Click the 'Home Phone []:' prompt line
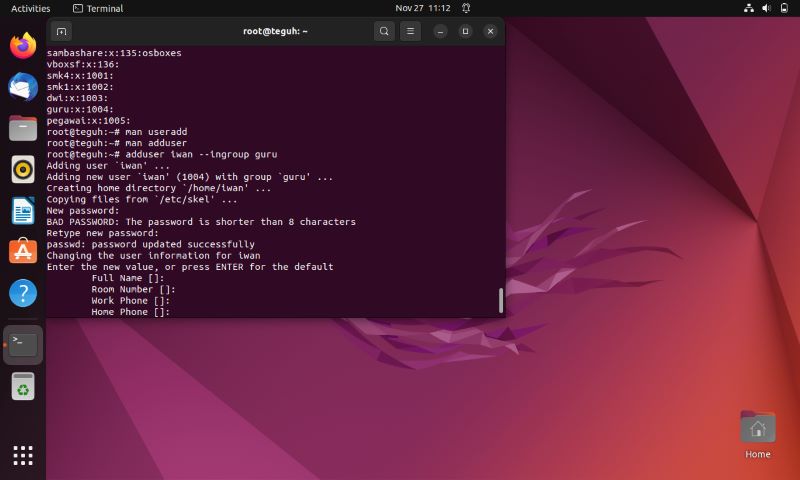 click(131, 312)
